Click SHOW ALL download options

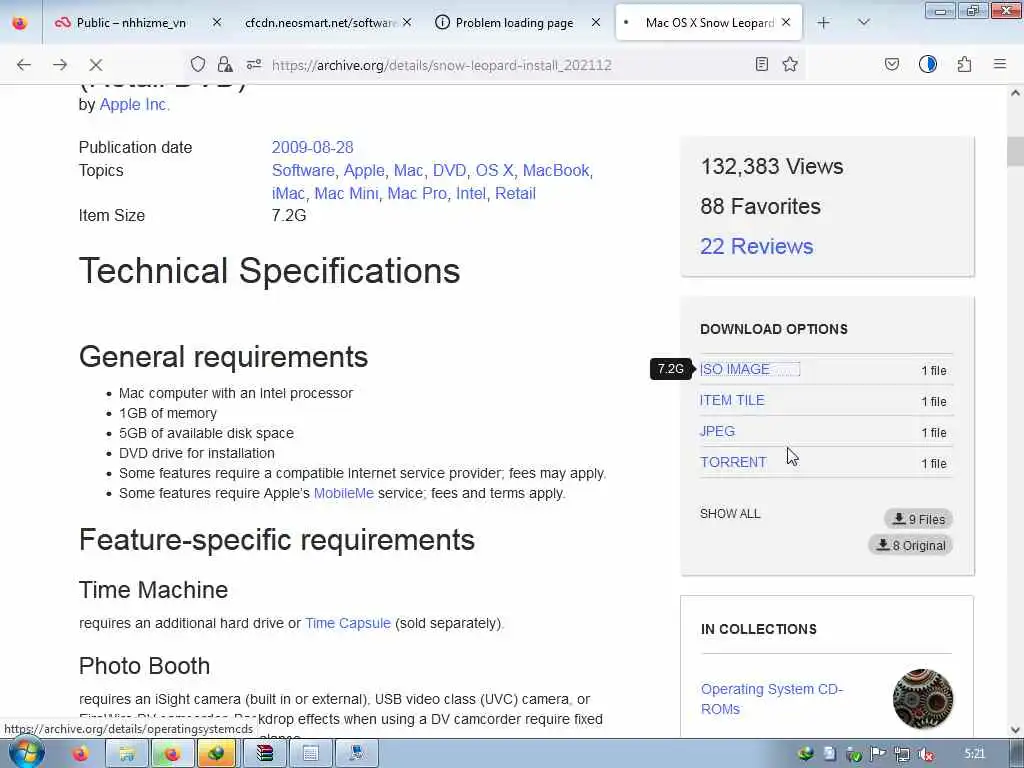730,514
